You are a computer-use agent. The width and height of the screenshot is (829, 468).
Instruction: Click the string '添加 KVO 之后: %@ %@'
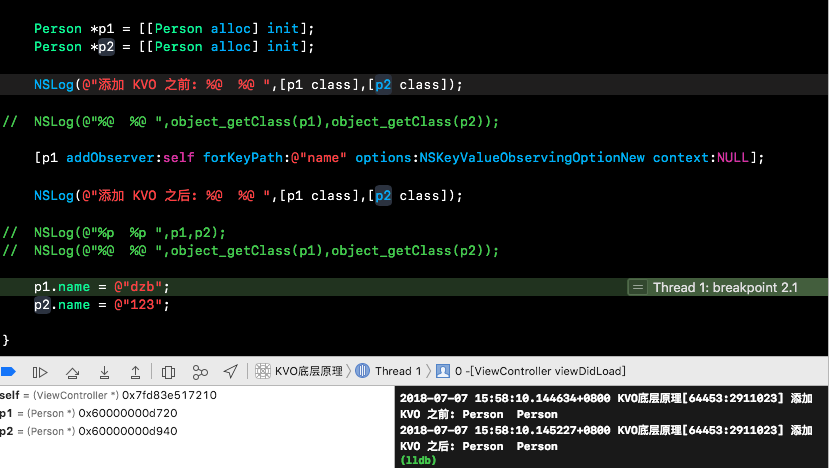click(x=176, y=196)
